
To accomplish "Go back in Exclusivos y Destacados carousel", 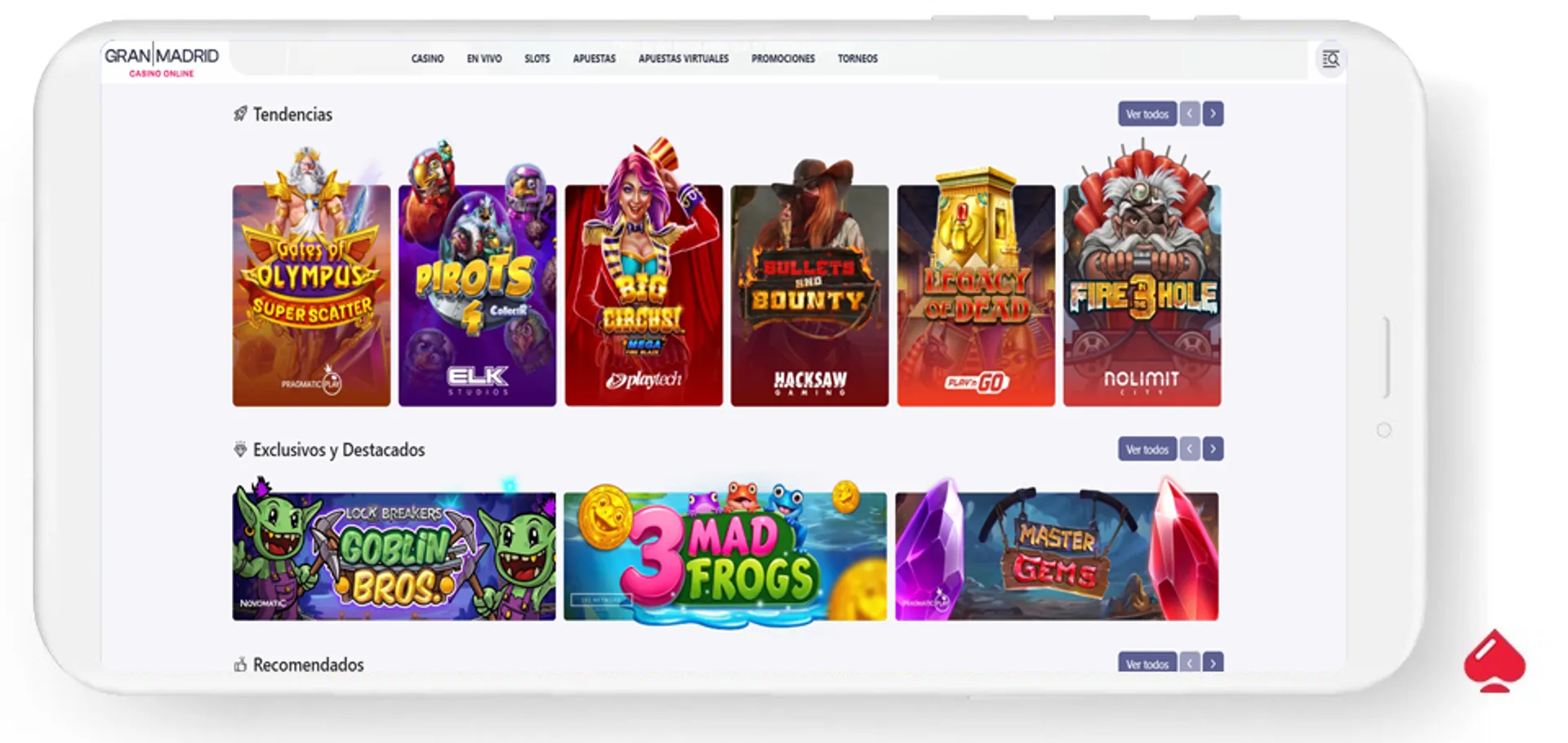I will [1189, 449].
